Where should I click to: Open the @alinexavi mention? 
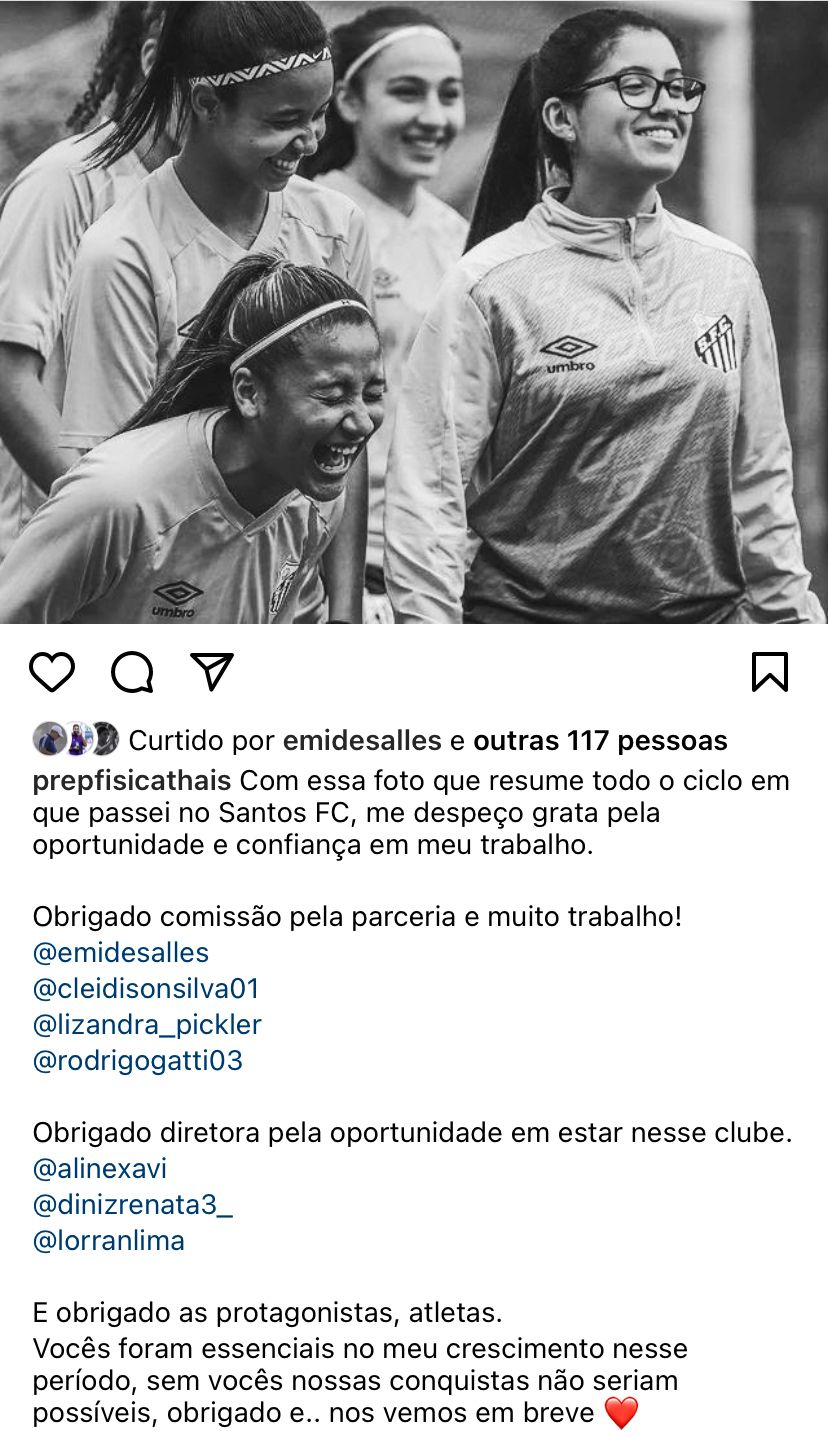click(100, 1169)
